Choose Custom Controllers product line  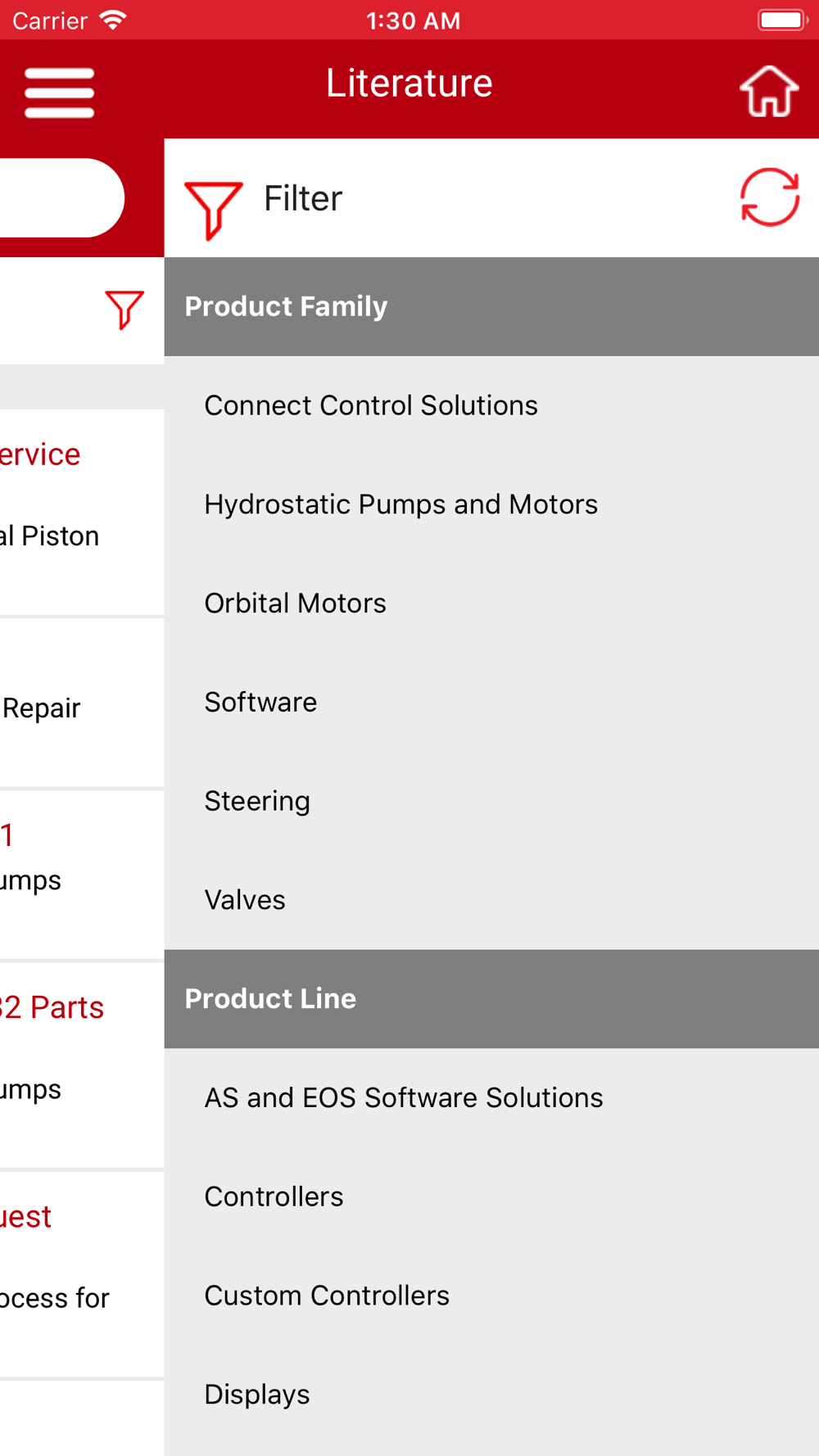click(491, 1296)
